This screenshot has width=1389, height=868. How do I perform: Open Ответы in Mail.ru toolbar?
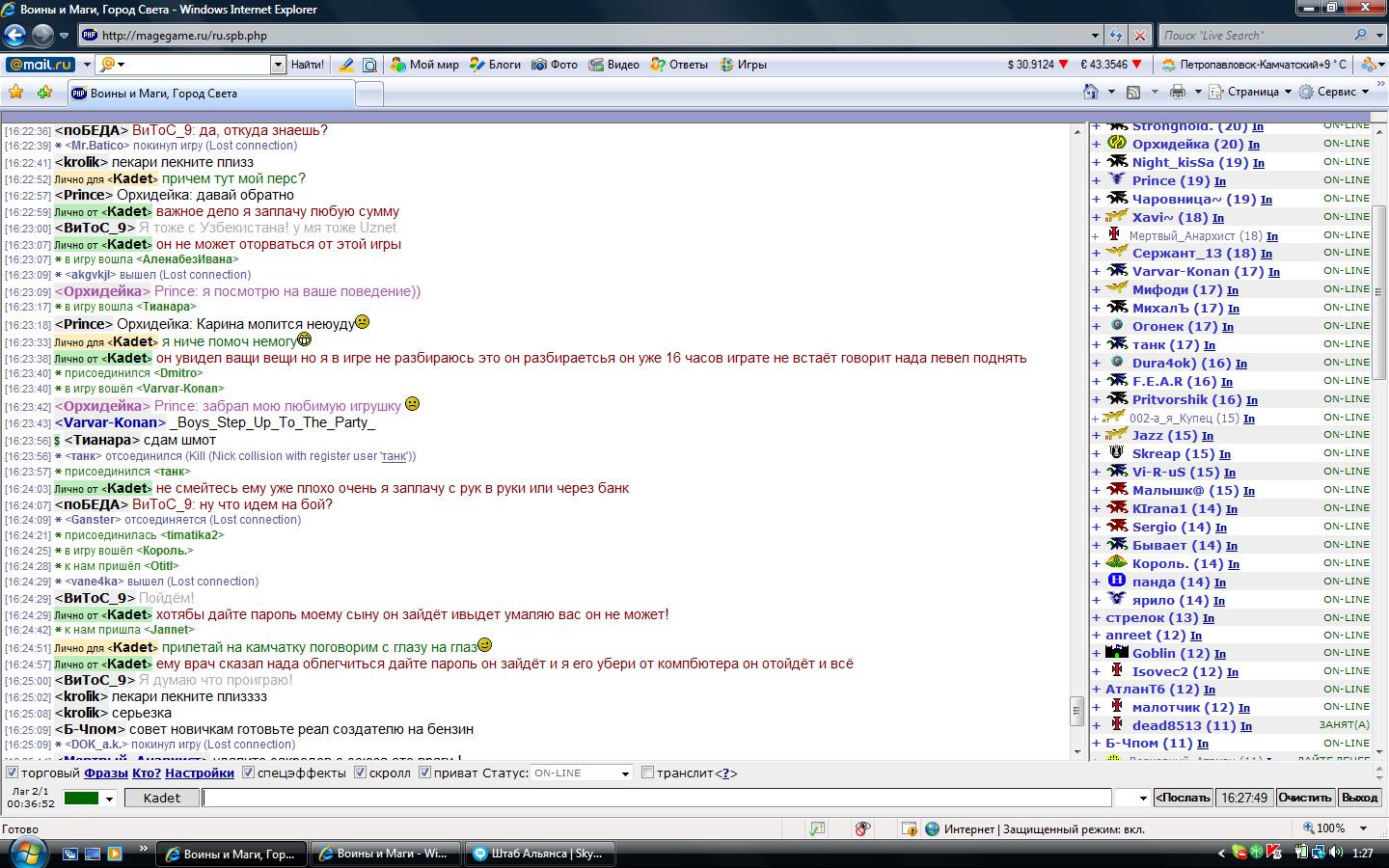pos(679,65)
